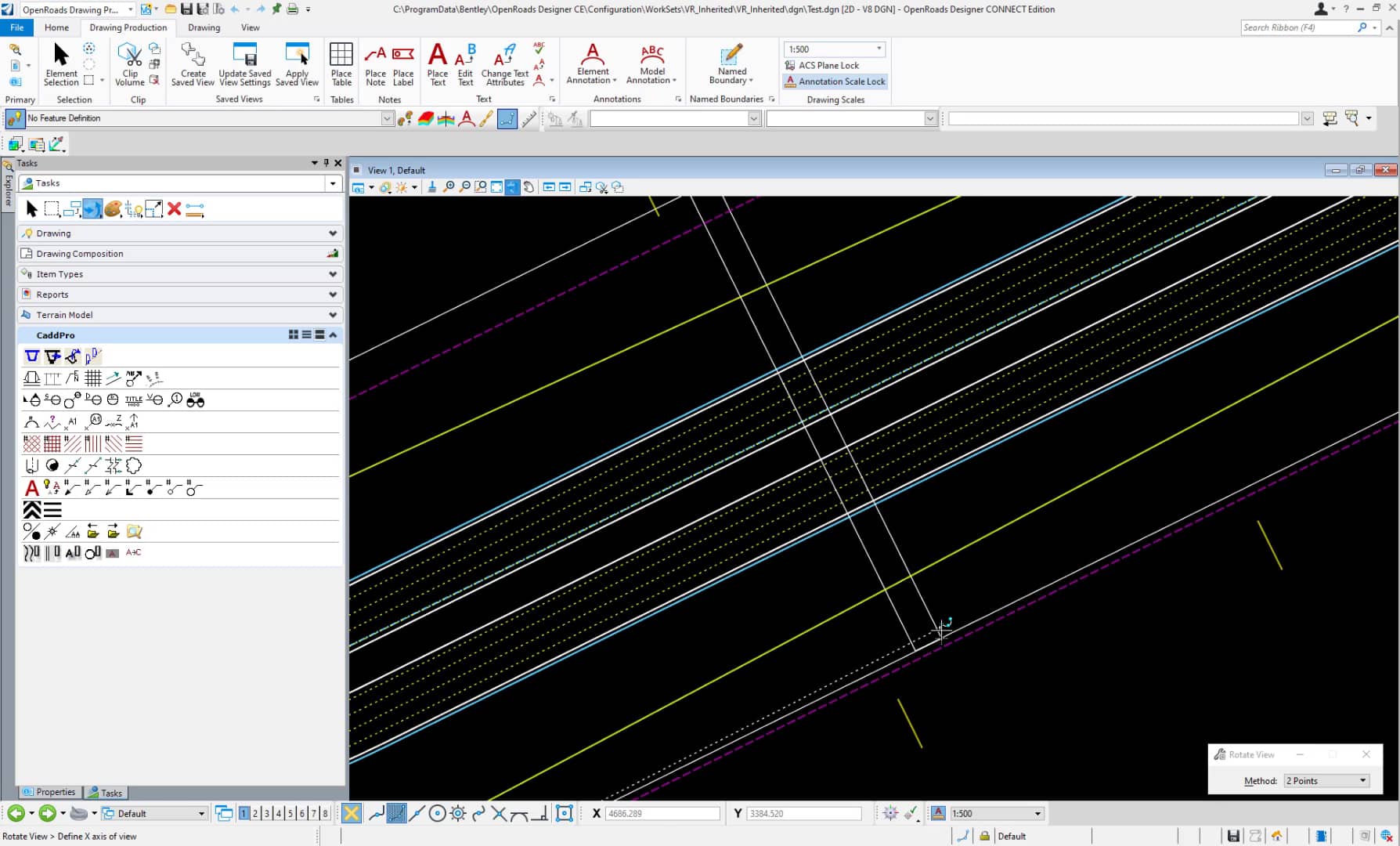1400x846 pixels.
Task: Select the Create Saved View tool
Action: click(193, 64)
